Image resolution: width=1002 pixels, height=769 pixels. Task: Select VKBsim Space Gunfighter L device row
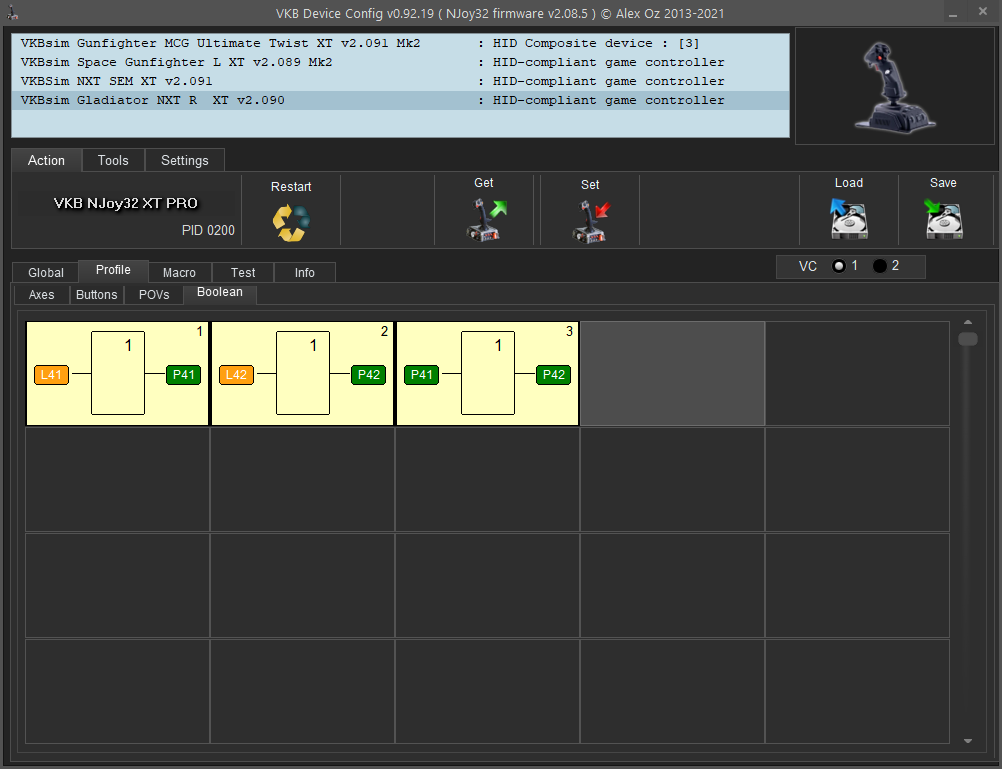click(400, 63)
